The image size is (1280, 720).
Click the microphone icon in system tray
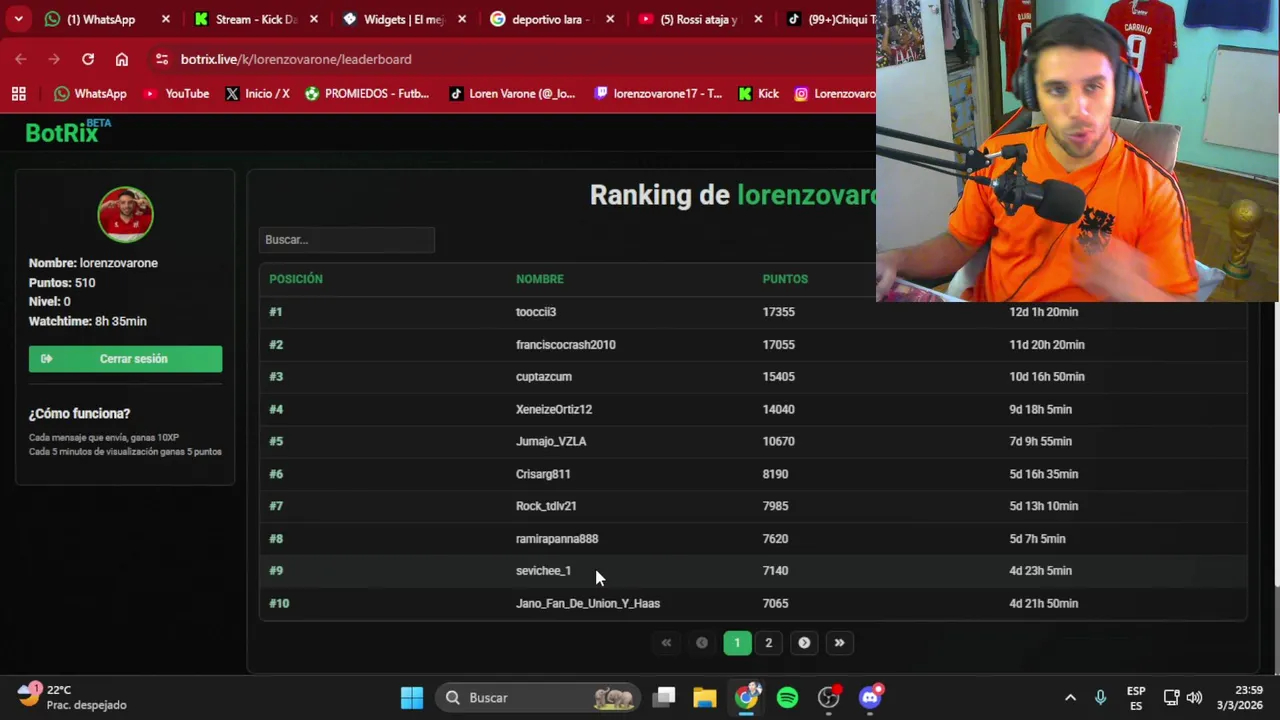coord(1101,697)
